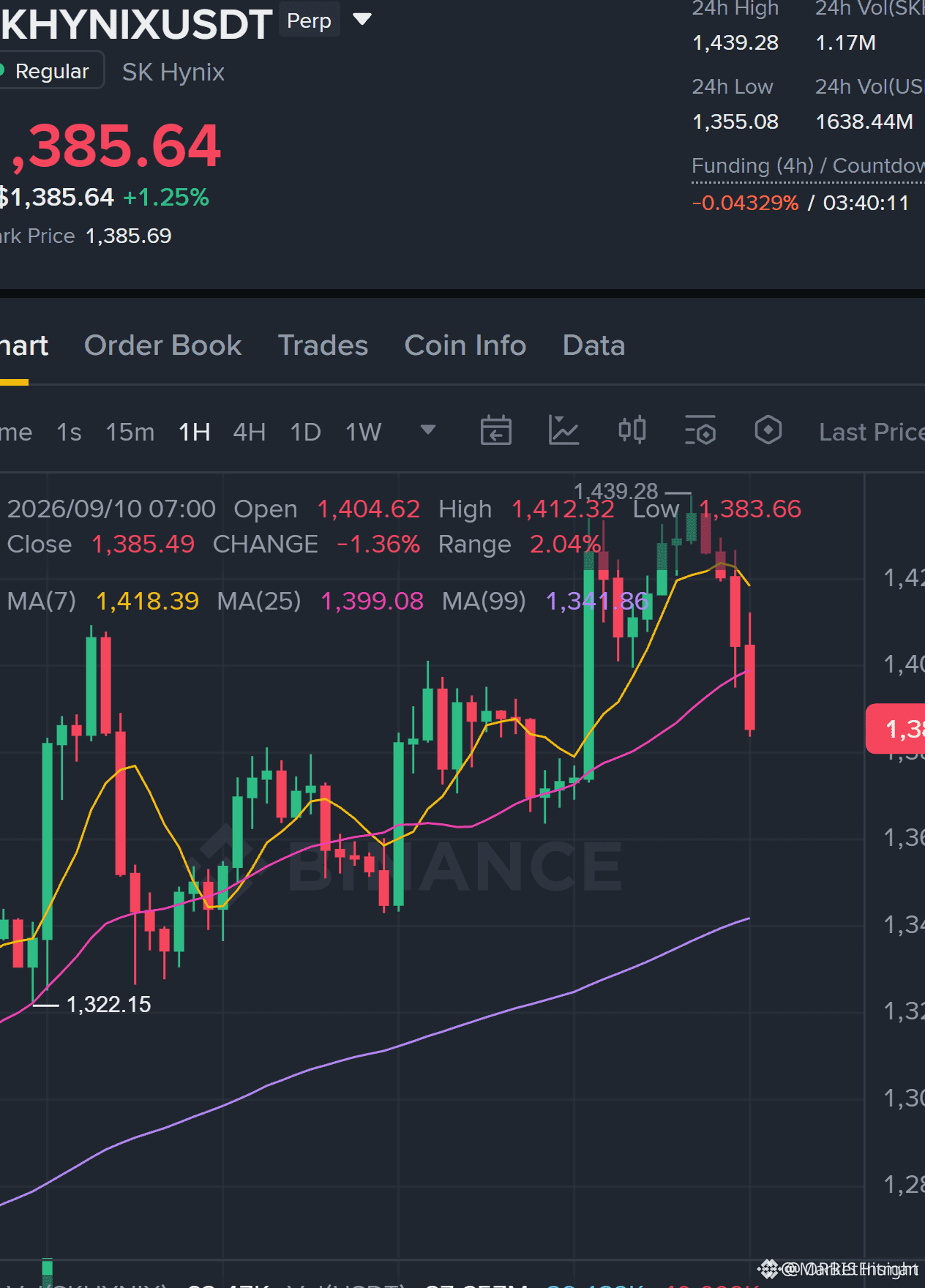This screenshot has height=1288, width=925.
Task: Open the Data tab
Action: (593, 345)
